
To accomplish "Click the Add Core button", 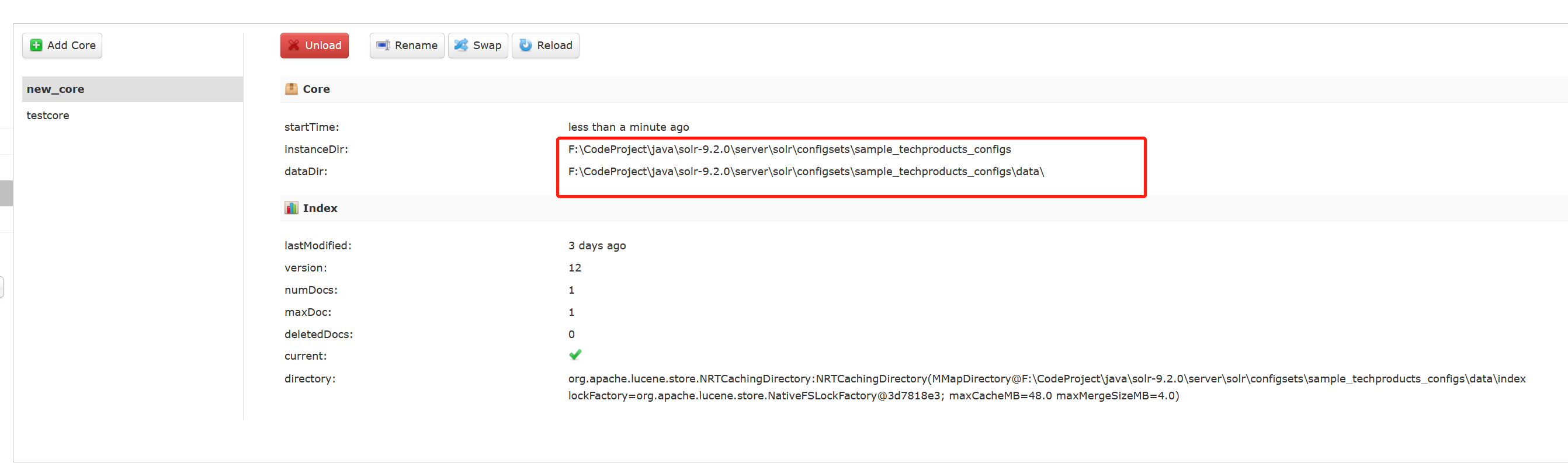I will click(62, 46).
